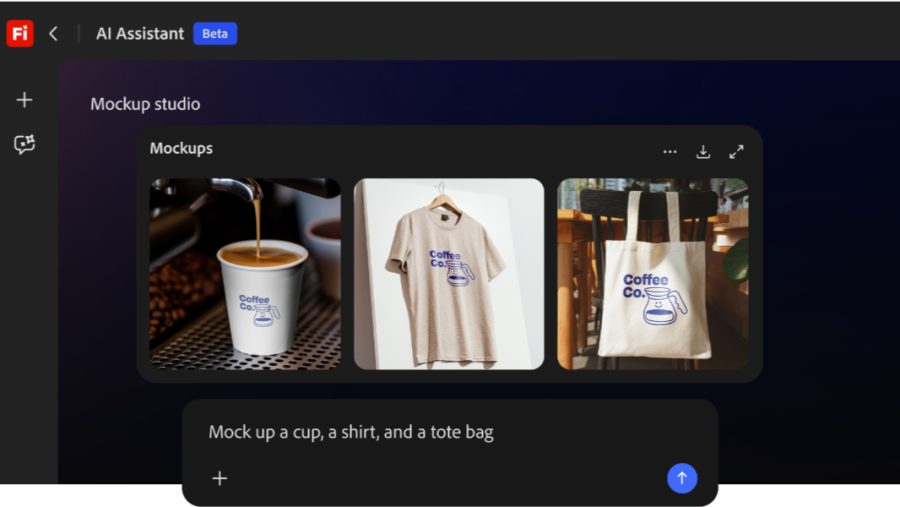Click the Adobe Firefly logo icon
The image size is (900, 507).
(20, 33)
